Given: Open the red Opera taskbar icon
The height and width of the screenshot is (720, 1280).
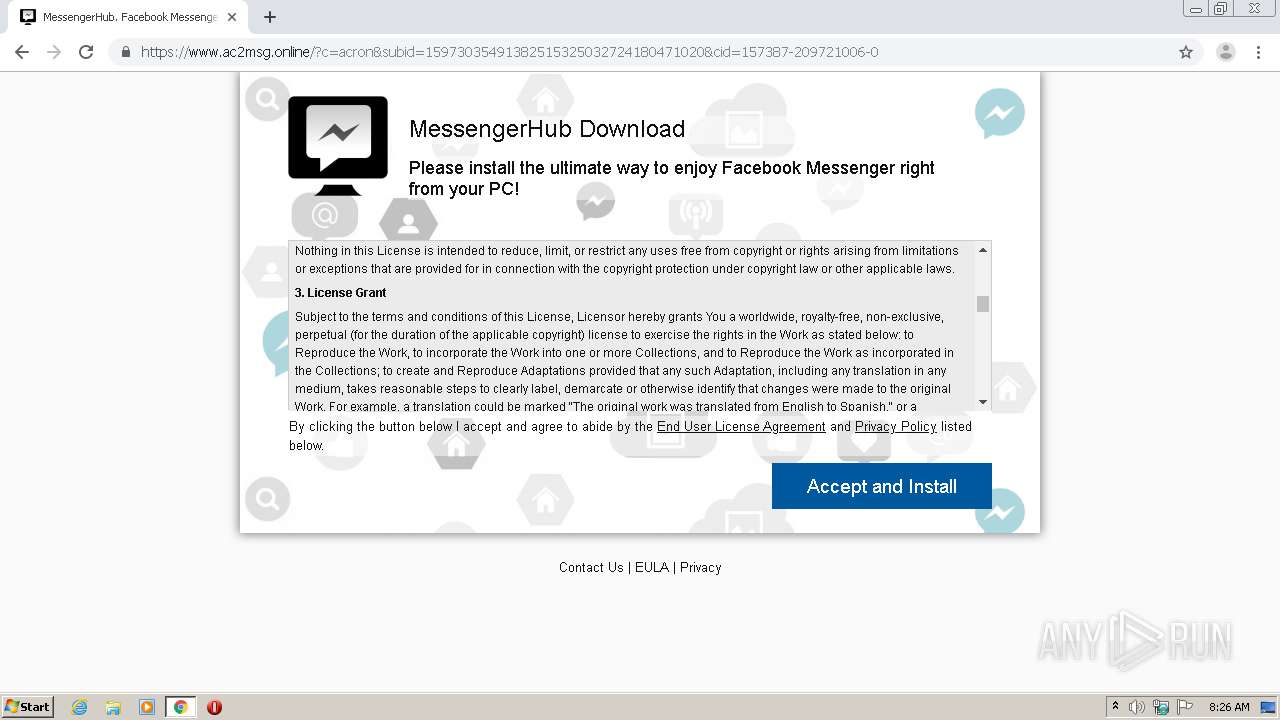Looking at the screenshot, I should [x=214, y=707].
